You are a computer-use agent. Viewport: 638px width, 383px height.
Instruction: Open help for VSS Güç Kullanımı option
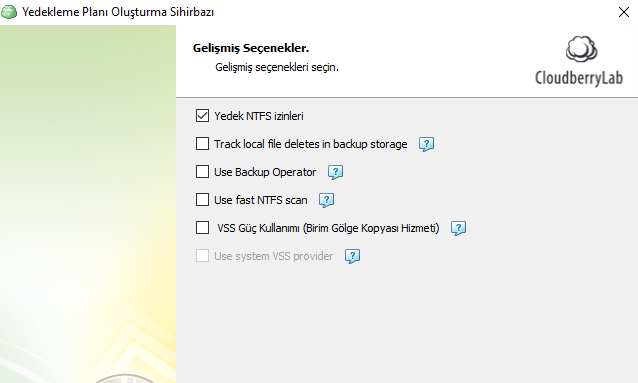point(458,228)
